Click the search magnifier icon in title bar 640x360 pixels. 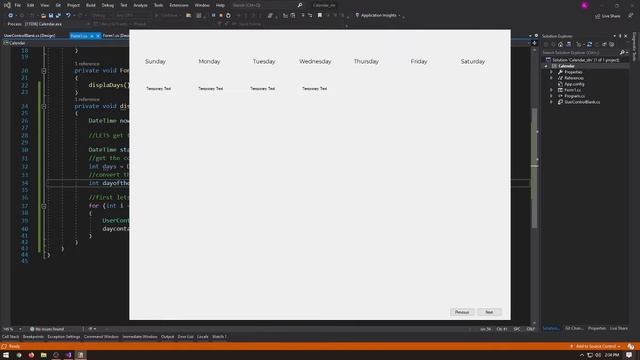[x=300, y=5]
